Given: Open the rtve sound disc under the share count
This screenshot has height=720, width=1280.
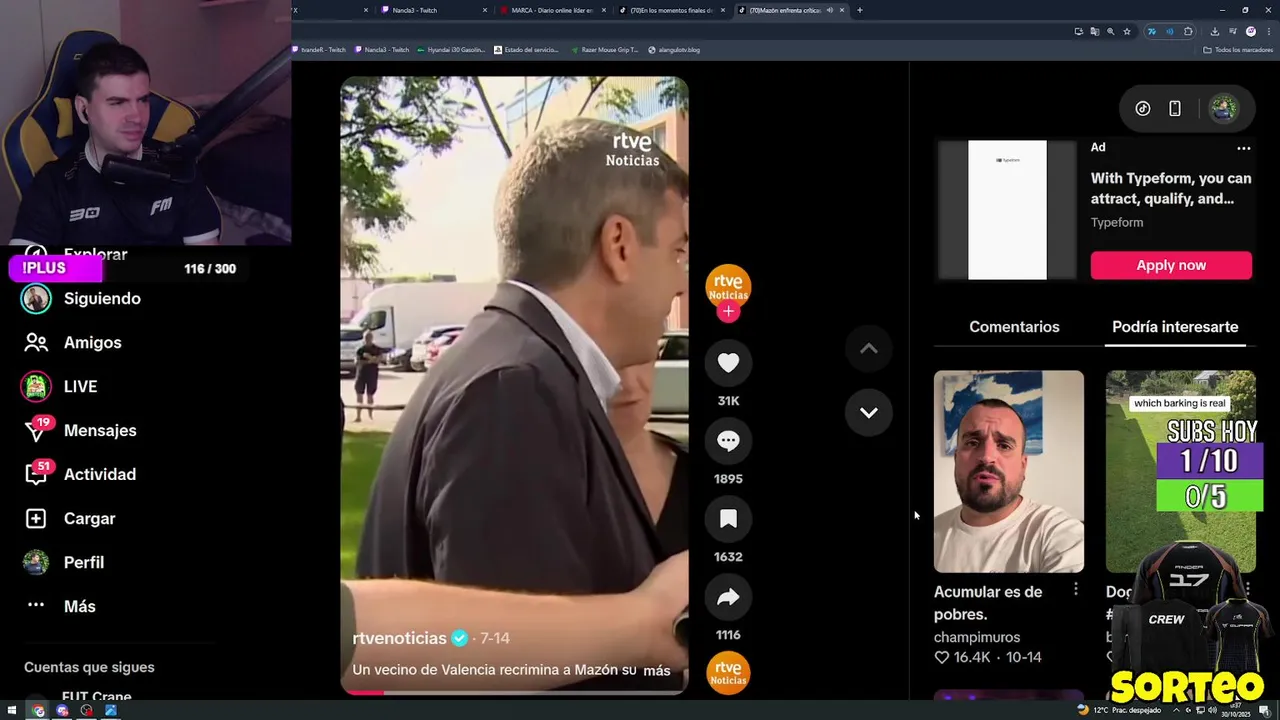Looking at the screenshot, I should click(728, 672).
